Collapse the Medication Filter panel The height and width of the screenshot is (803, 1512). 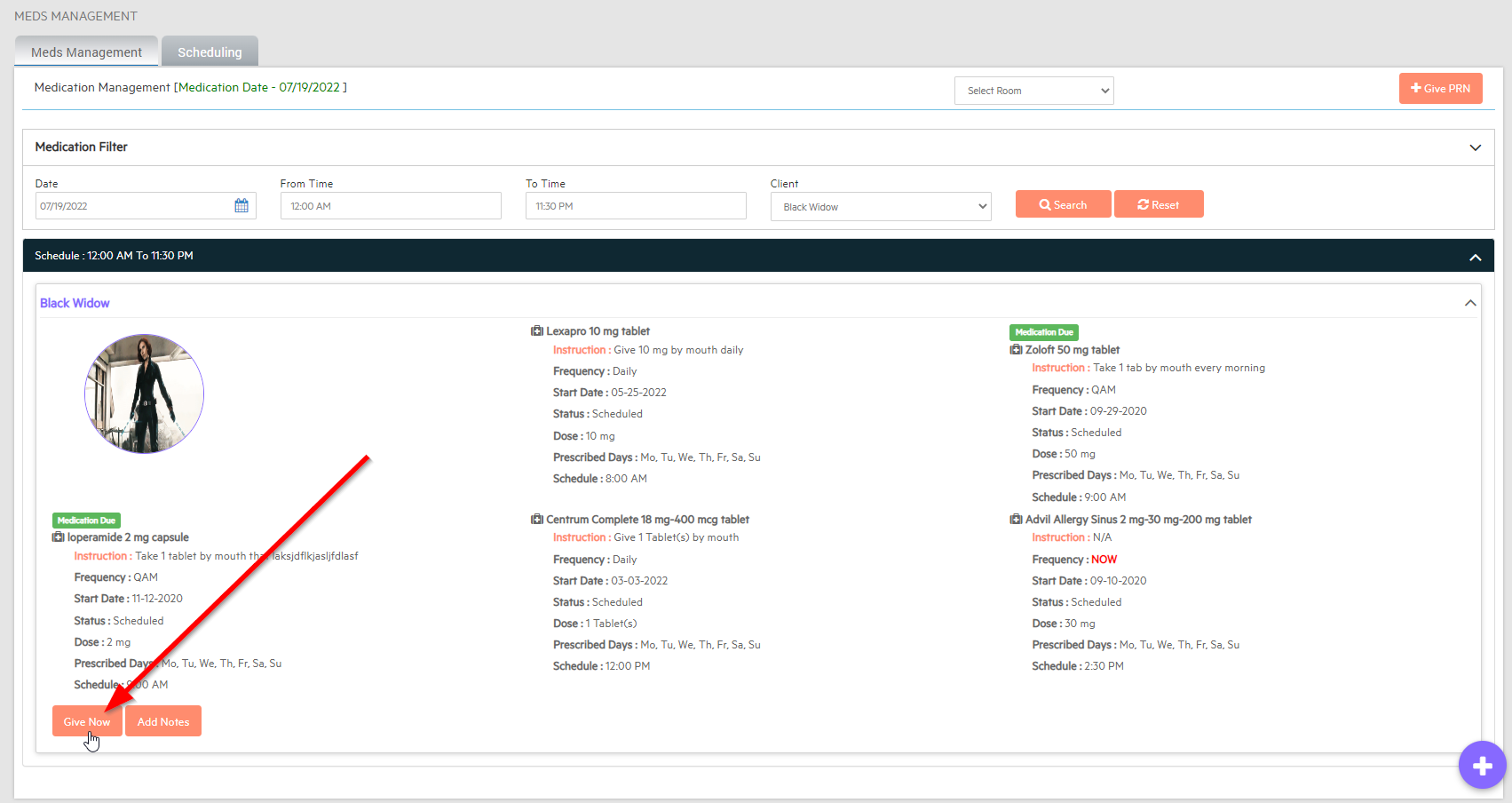(x=1475, y=147)
